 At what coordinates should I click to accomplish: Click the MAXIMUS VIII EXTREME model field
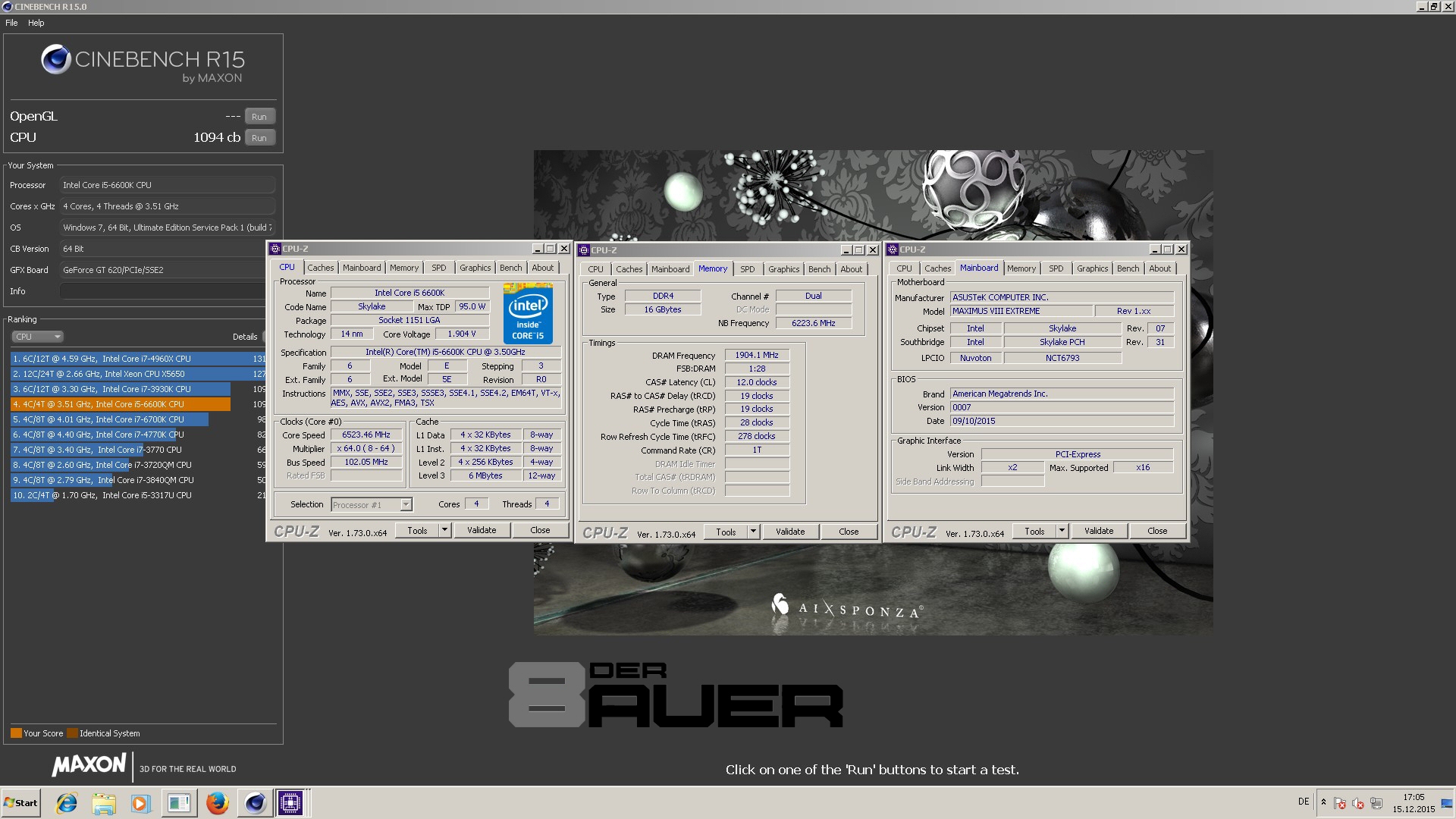click(1021, 311)
